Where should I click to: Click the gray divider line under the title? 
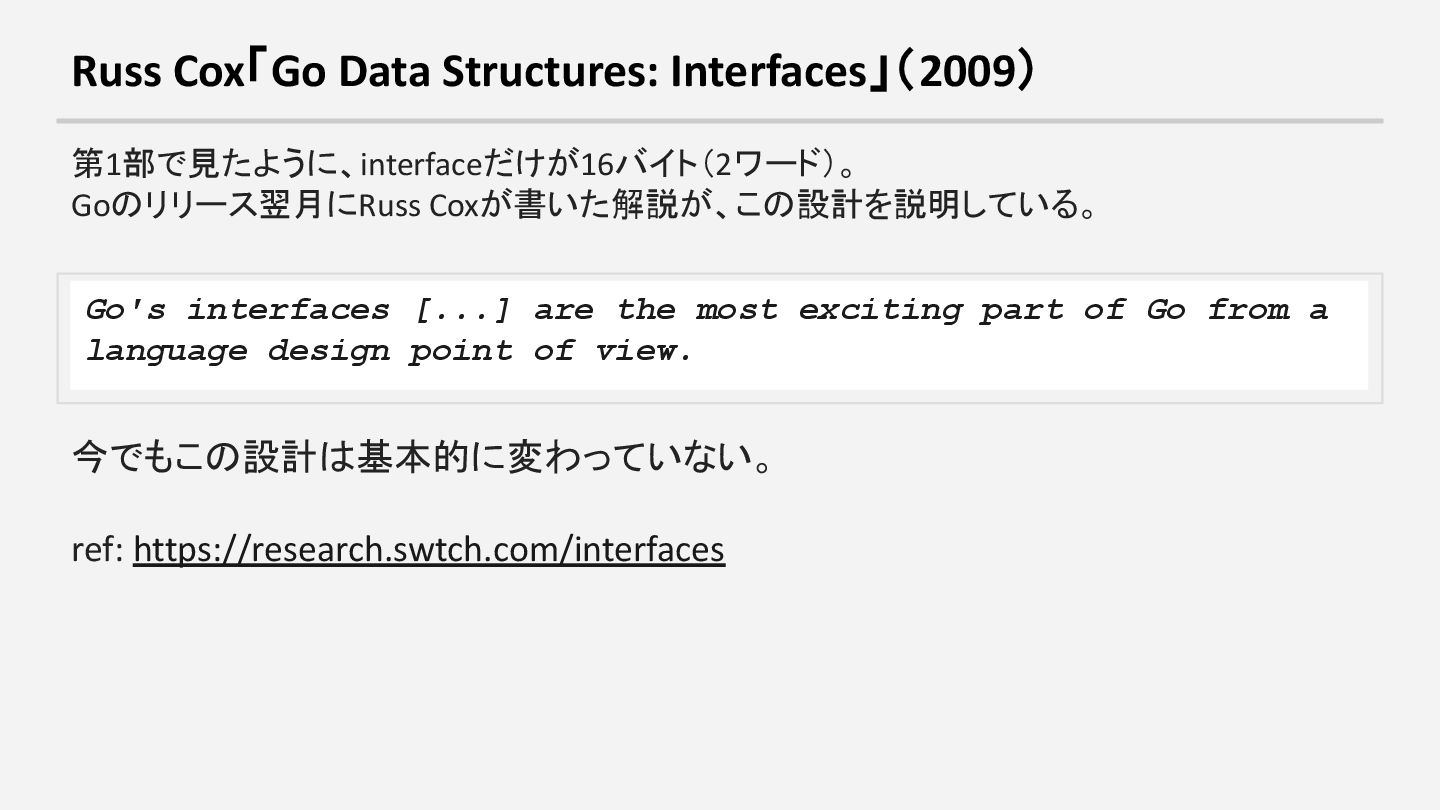(x=720, y=121)
